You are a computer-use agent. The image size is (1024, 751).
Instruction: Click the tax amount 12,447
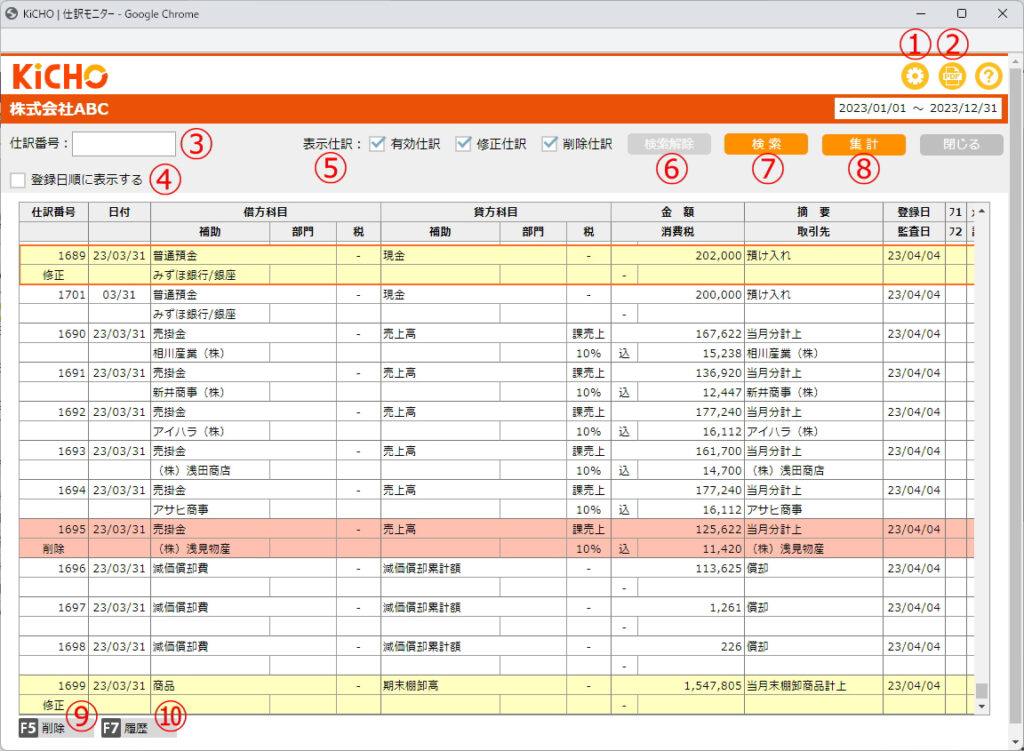pos(722,392)
